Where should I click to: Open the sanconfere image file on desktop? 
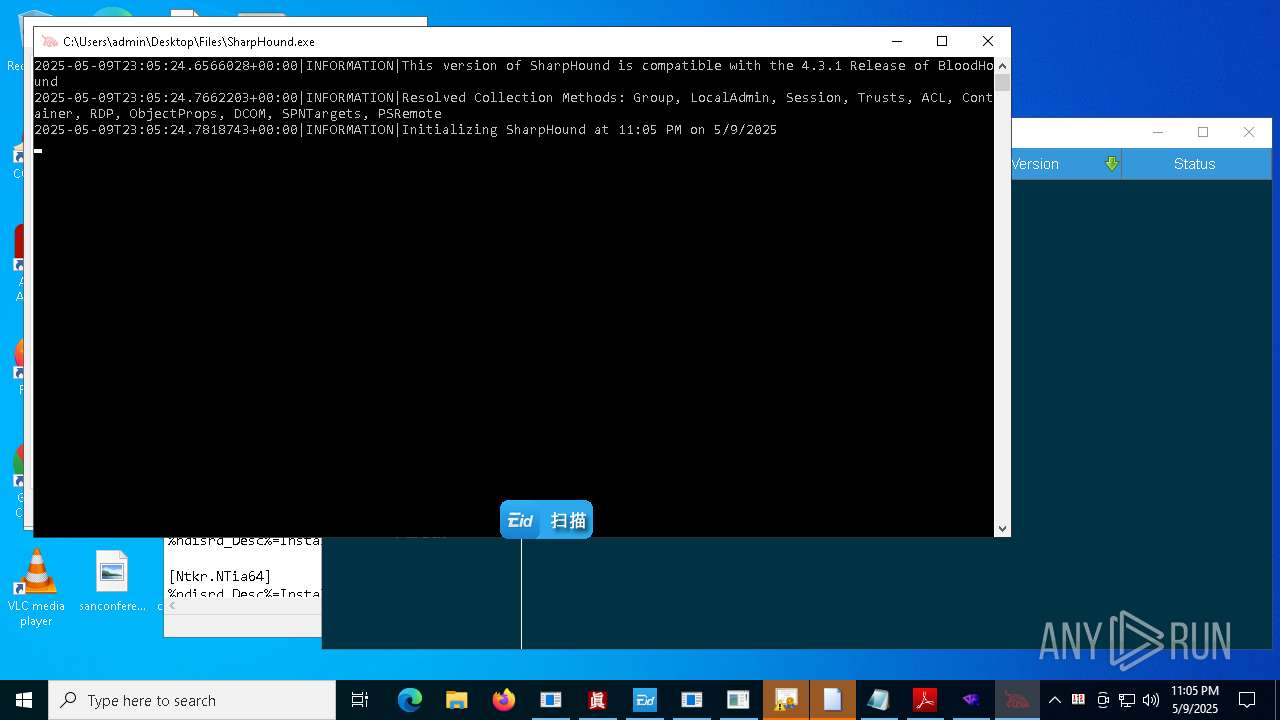[x=112, y=581]
